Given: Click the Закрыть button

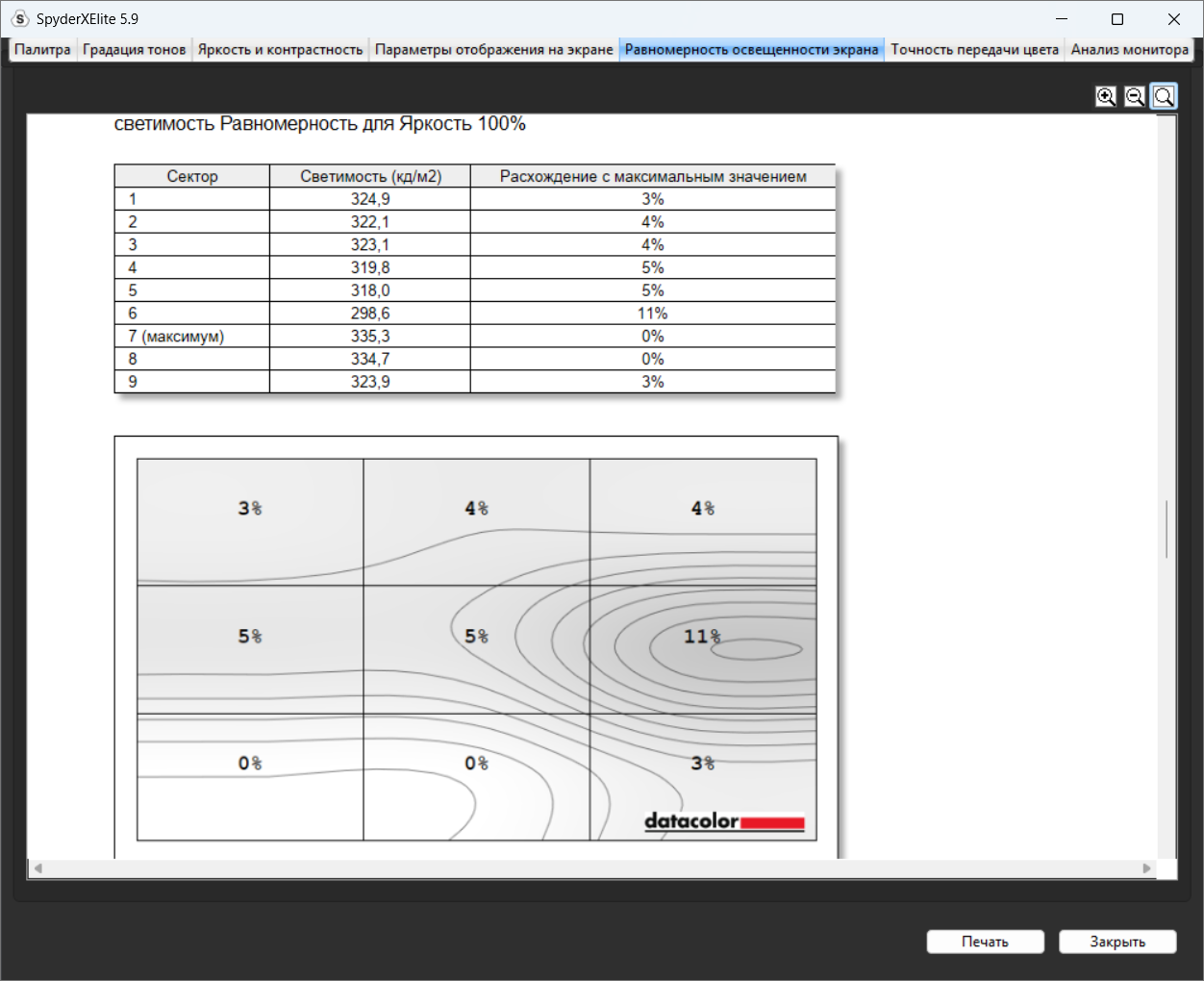Looking at the screenshot, I should coord(1117,942).
